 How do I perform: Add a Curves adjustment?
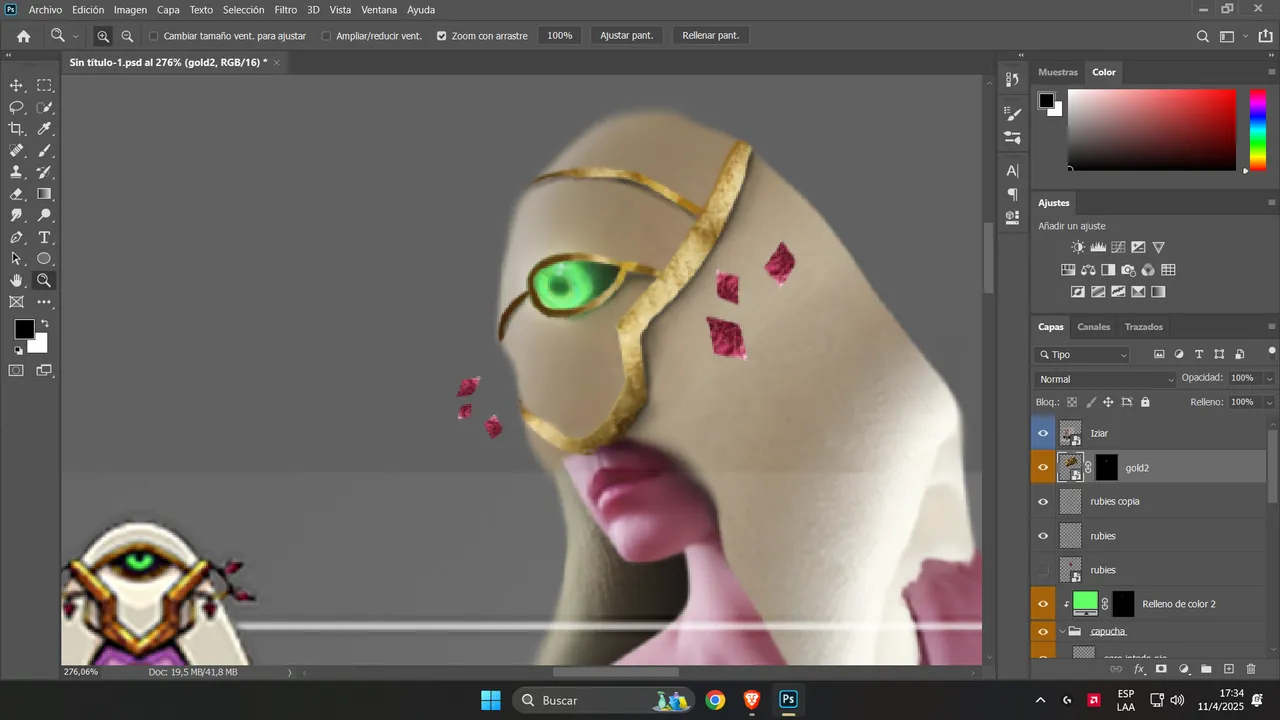tap(1118, 247)
